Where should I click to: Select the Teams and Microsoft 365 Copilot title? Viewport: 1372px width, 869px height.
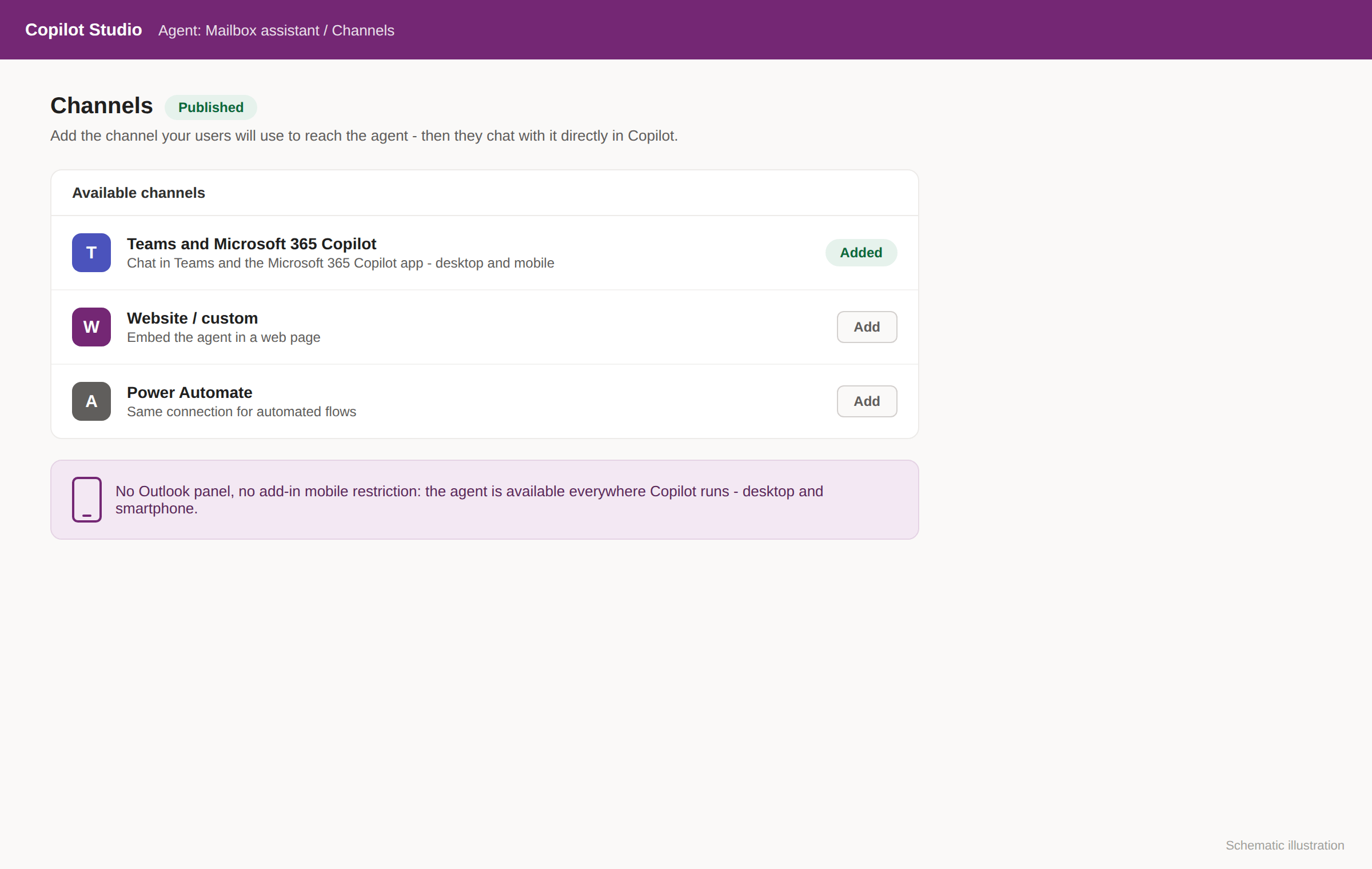(x=252, y=244)
